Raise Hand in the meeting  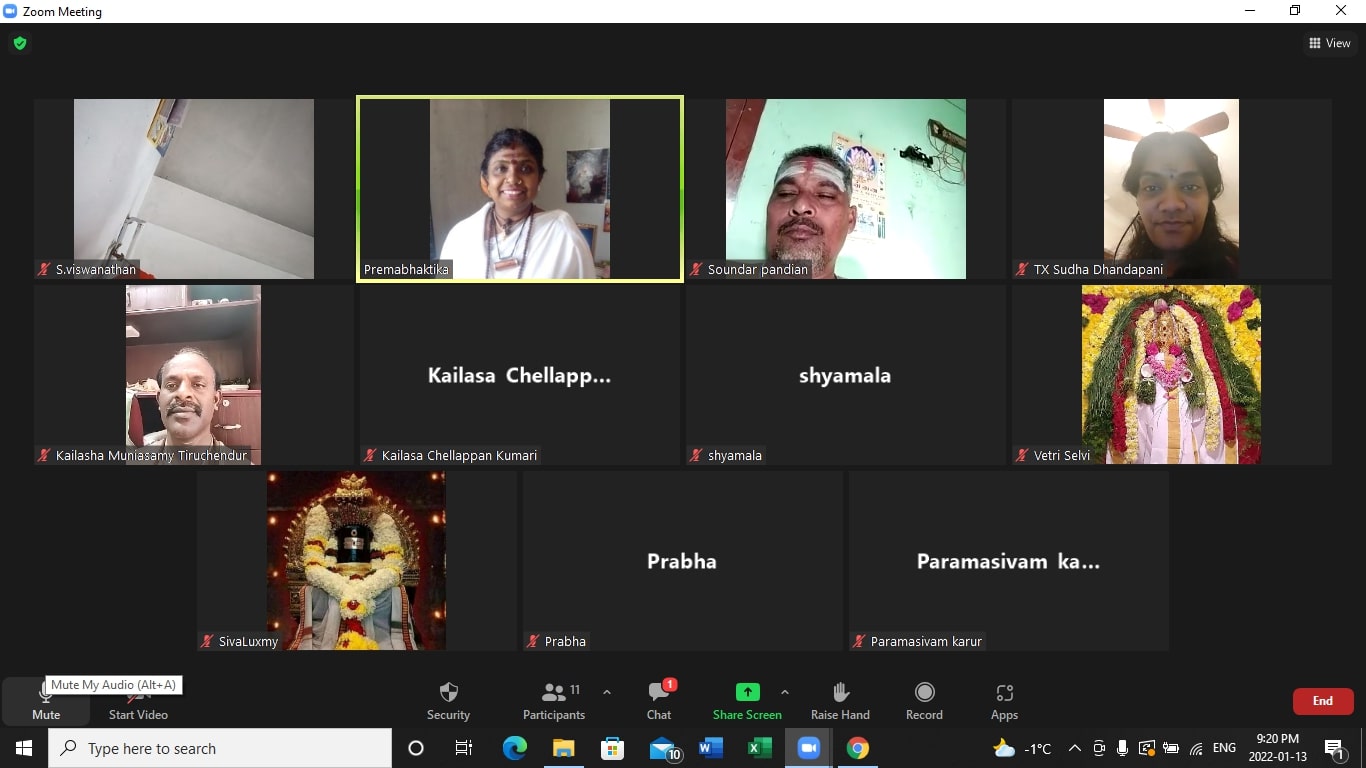840,700
